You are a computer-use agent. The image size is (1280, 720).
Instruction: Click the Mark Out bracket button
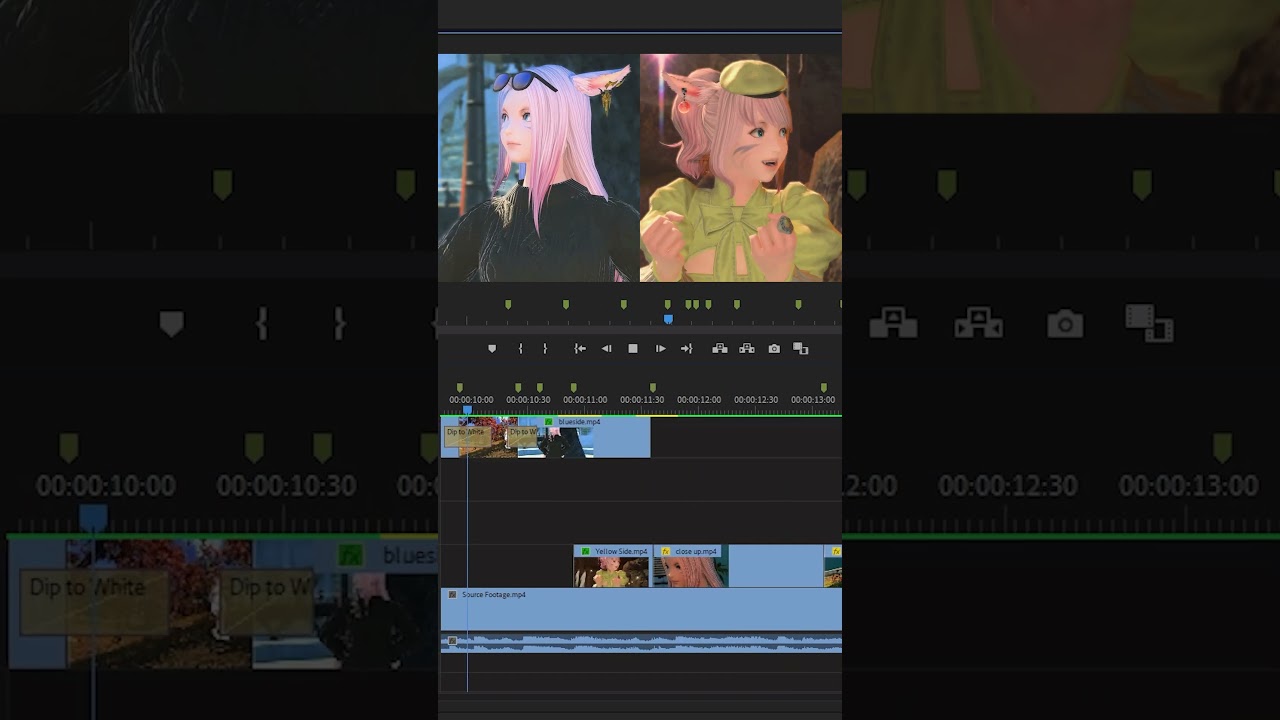click(x=545, y=349)
